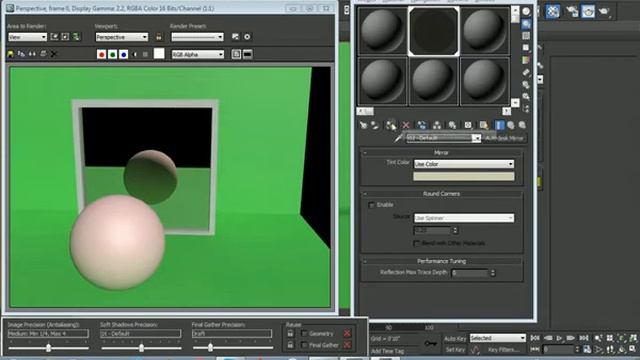Click the Edit Region icon
This screenshot has height=360, width=640.
(54, 37)
